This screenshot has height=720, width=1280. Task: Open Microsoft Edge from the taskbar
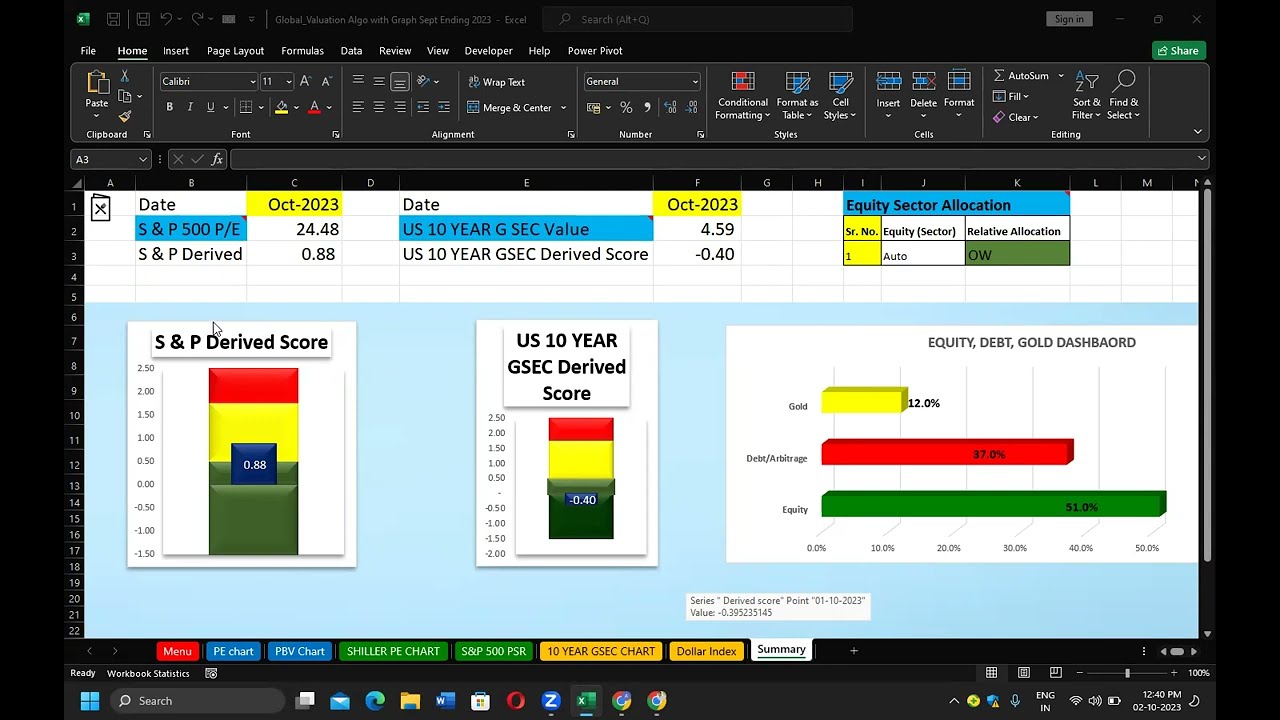375,701
